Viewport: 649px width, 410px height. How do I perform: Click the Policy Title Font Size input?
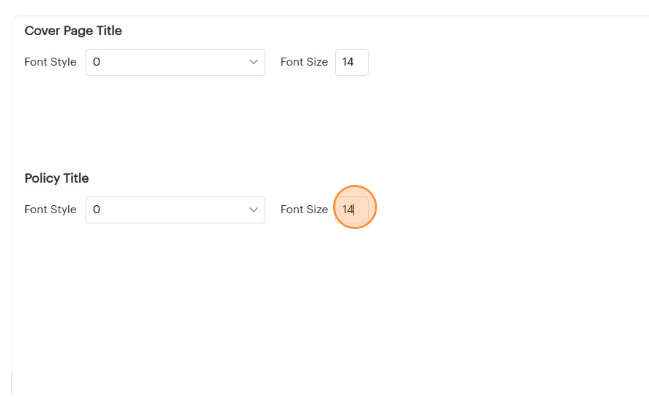[353, 209]
